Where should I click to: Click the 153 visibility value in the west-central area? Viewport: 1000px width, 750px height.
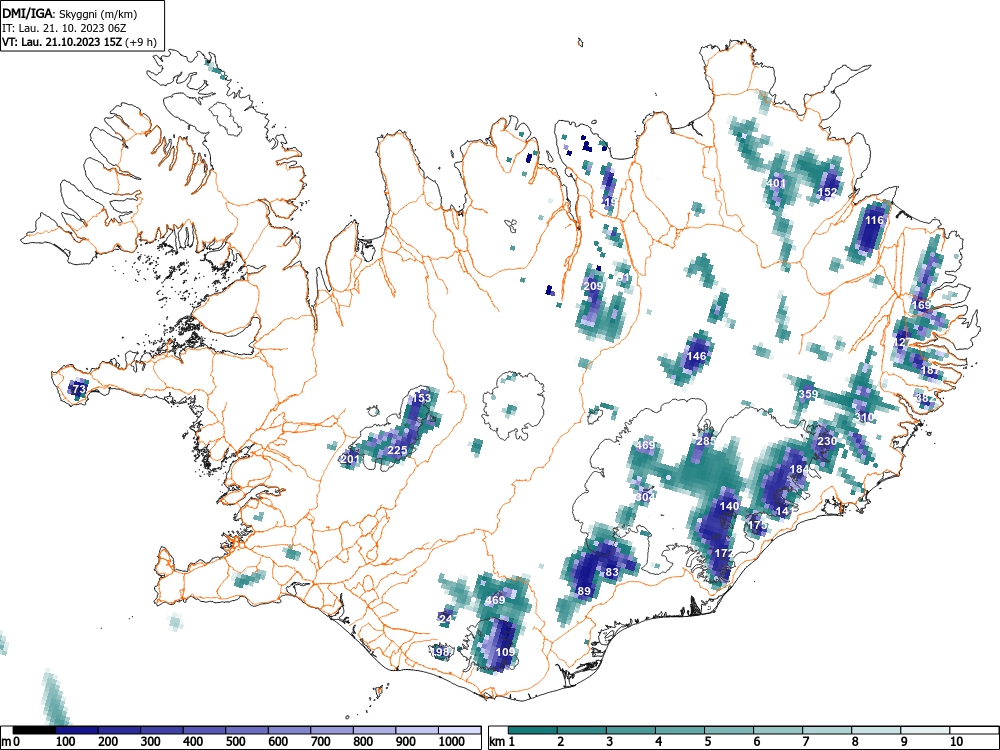tap(421, 398)
